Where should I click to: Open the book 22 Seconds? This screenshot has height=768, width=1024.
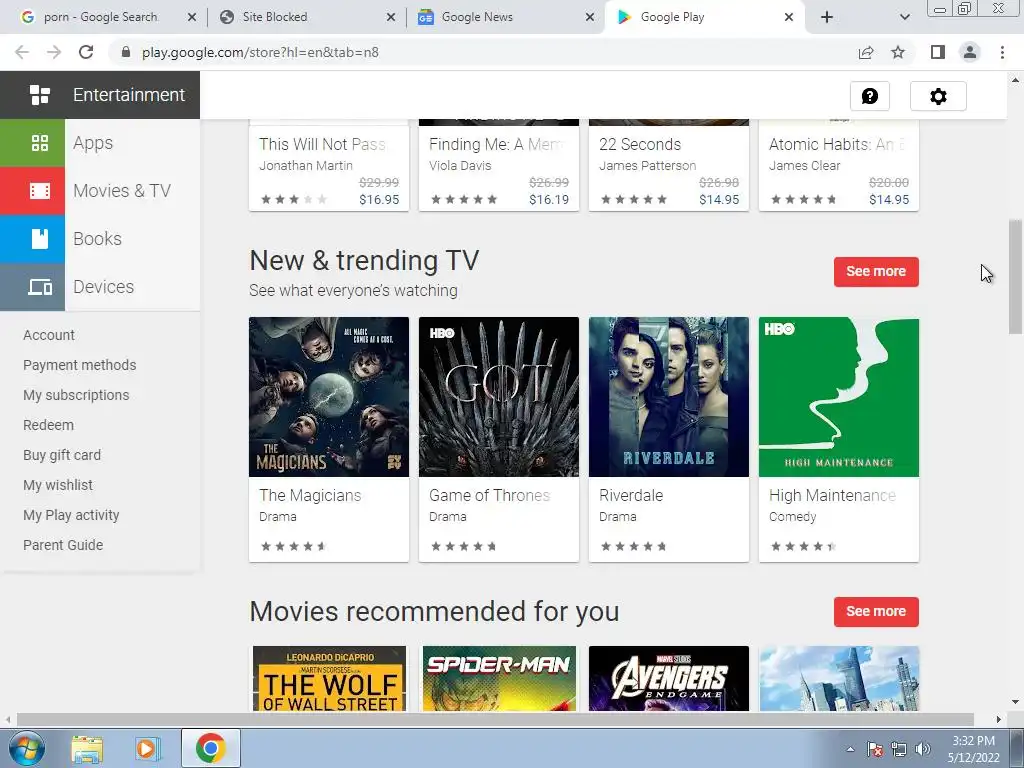tap(669, 165)
